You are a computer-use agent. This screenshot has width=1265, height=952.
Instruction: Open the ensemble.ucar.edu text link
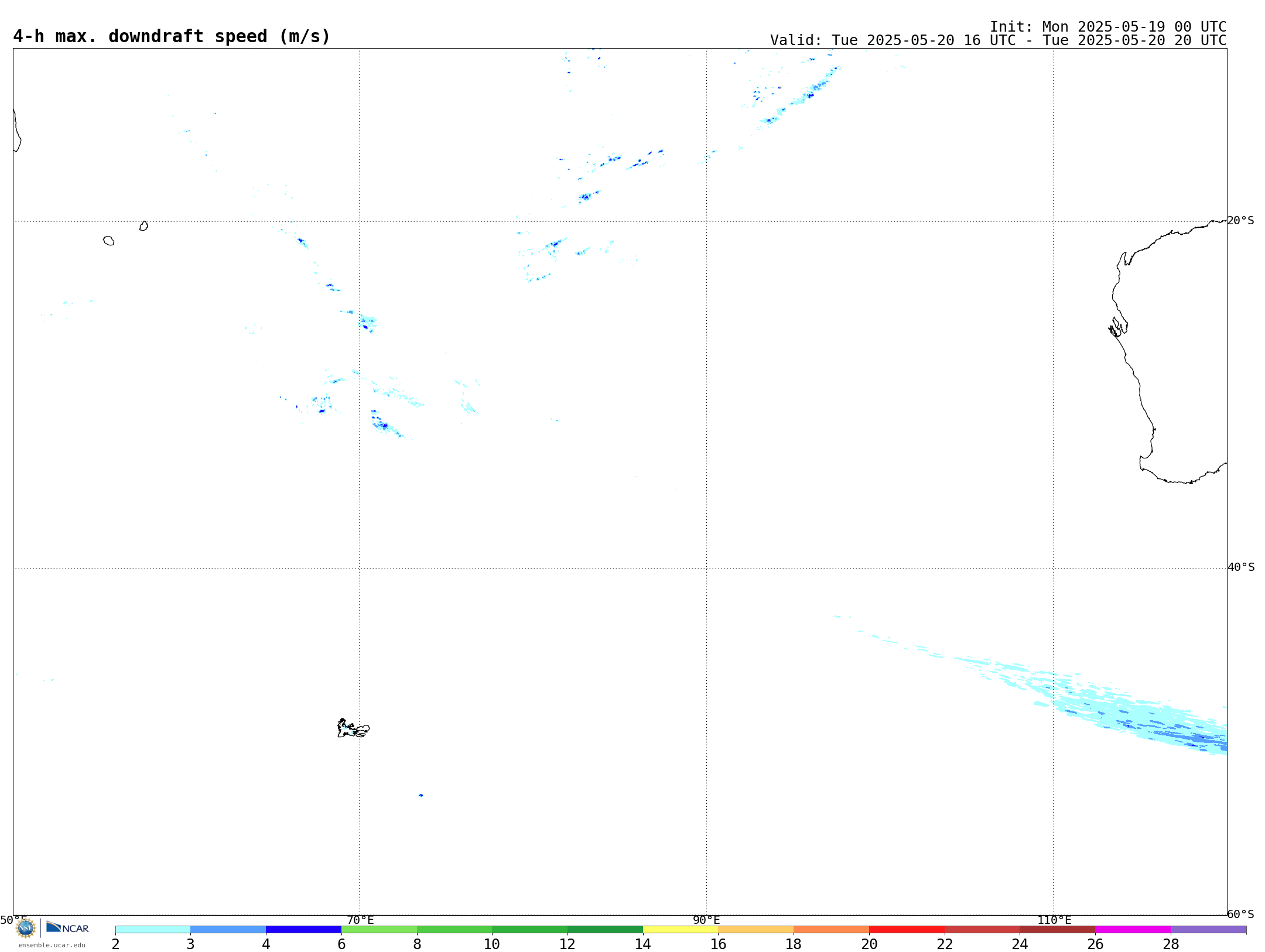click(x=52, y=945)
